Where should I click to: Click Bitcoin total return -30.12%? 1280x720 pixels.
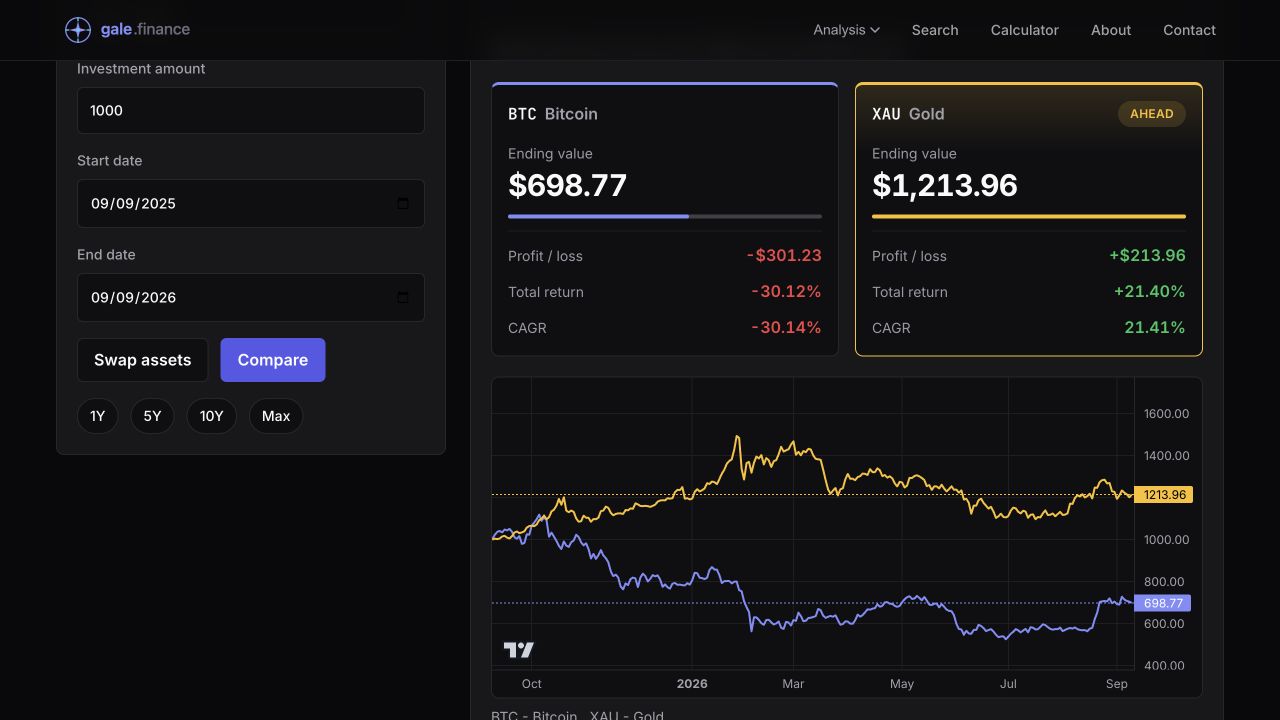[x=786, y=291]
